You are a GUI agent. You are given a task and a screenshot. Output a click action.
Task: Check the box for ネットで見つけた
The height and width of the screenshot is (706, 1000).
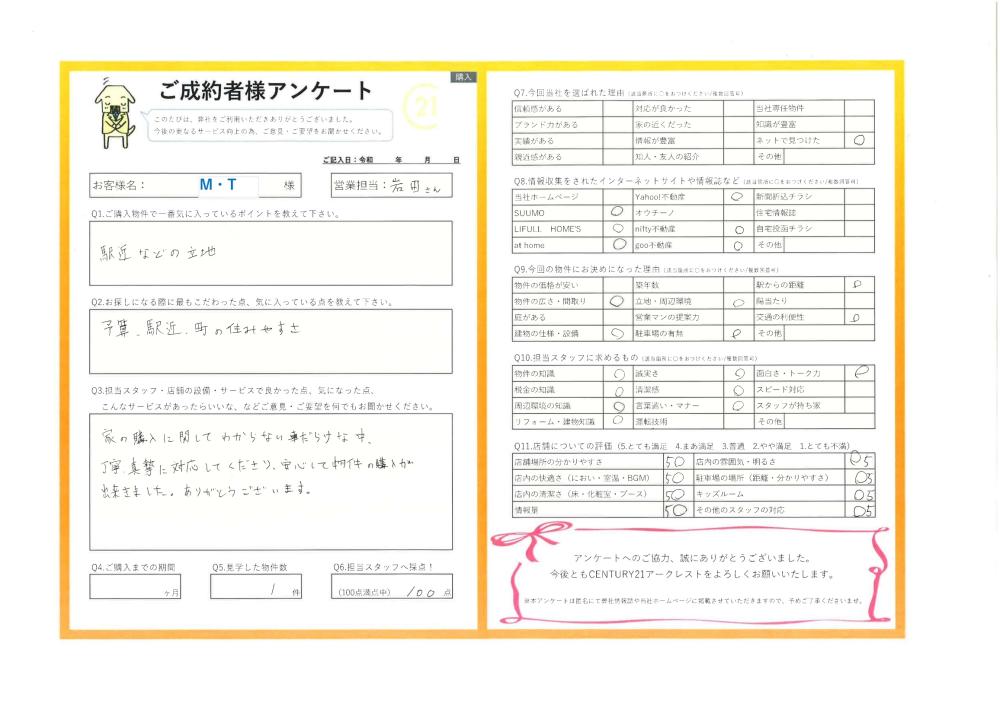click(x=859, y=141)
